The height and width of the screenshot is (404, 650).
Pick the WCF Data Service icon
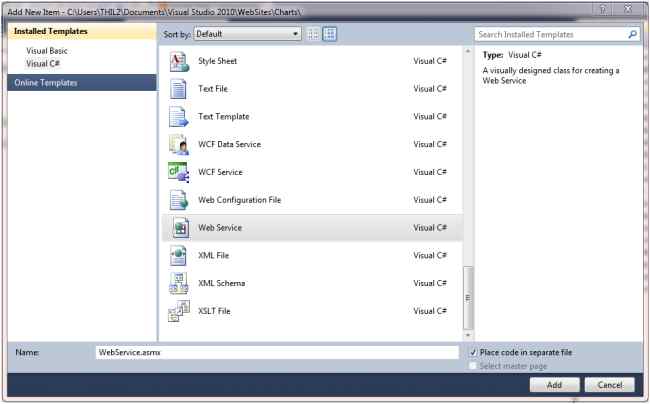(179, 145)
